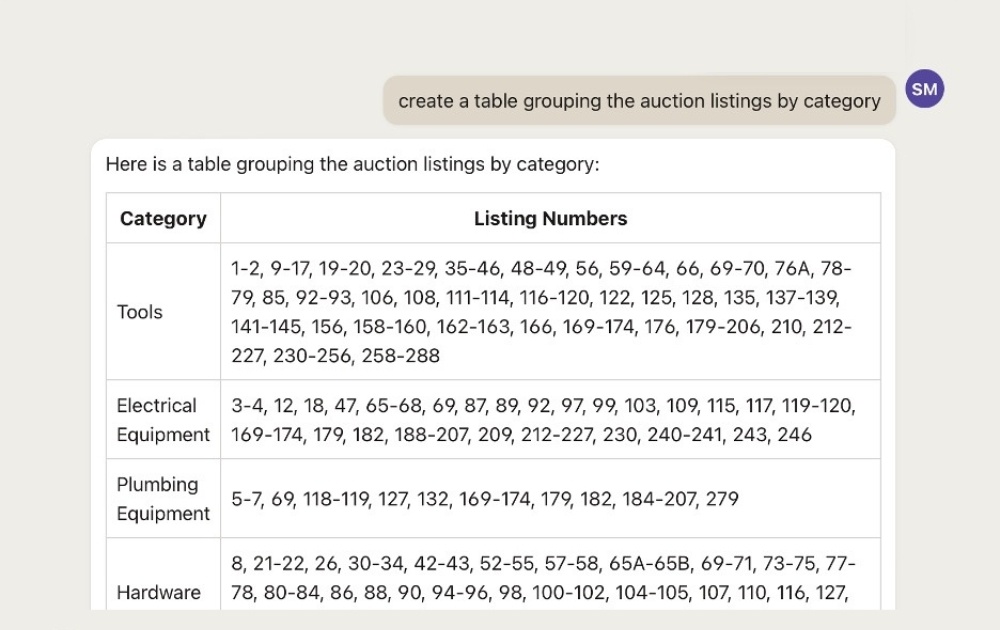Image resolution: width=1000 pixels, height=630 pixels.
Task: Click the Plumbing Equipment category cell
Action: click(163, 499)
